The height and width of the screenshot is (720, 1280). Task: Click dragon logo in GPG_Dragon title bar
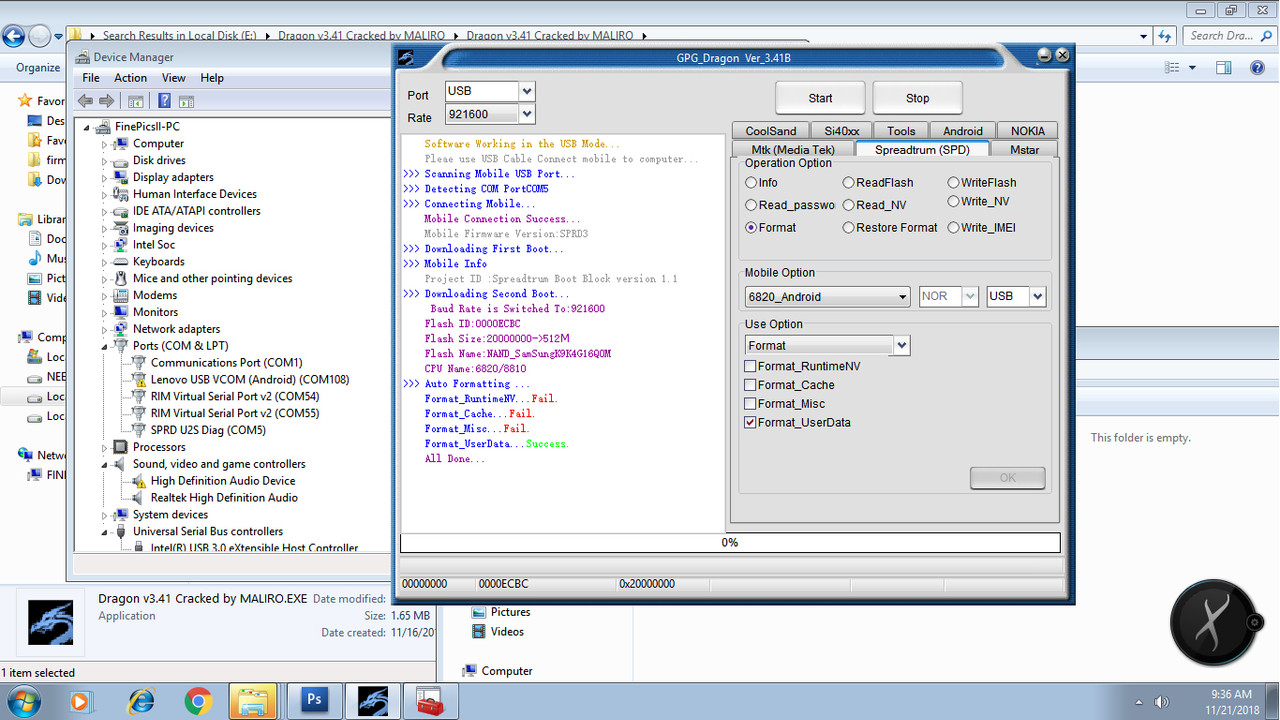point(405,57)
